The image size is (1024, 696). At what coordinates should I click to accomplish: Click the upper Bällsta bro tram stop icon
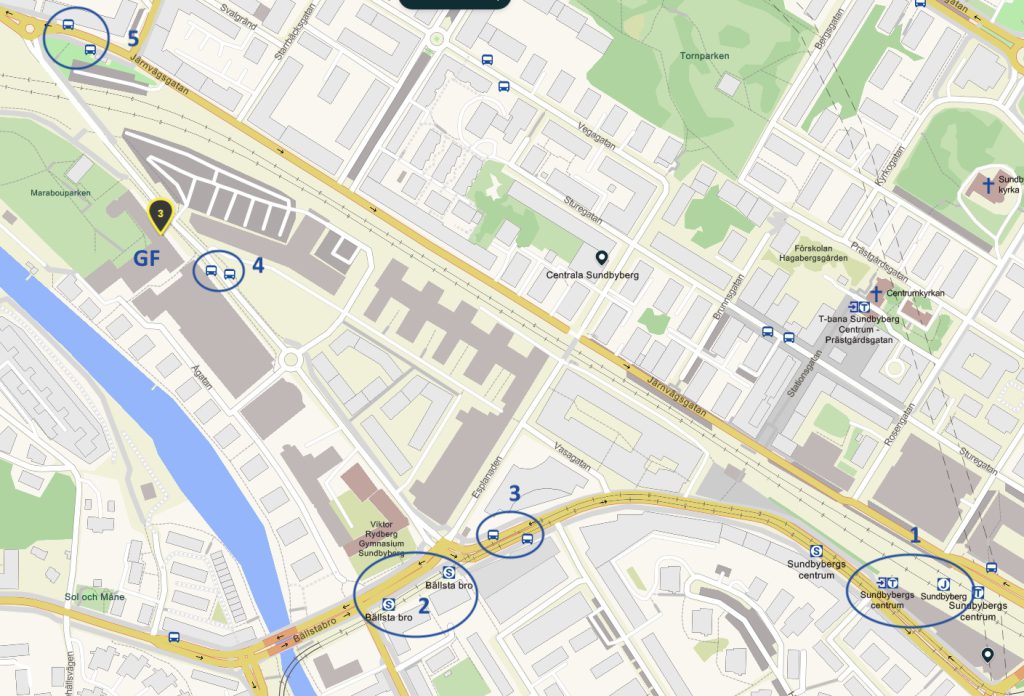(449, 573)
